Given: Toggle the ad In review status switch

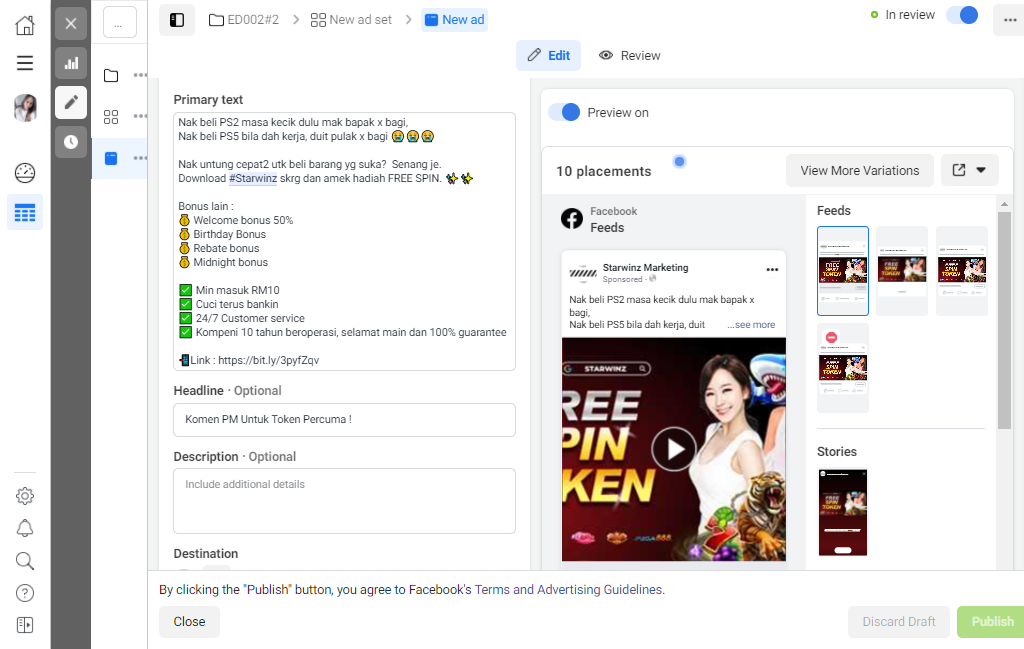Looking at the screenshot, I should pos(963,15).
